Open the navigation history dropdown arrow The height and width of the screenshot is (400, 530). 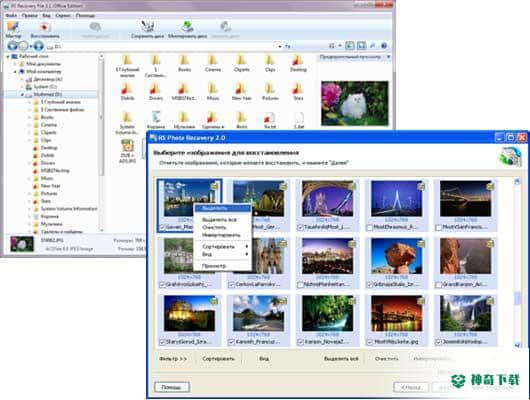pos(30,46)
